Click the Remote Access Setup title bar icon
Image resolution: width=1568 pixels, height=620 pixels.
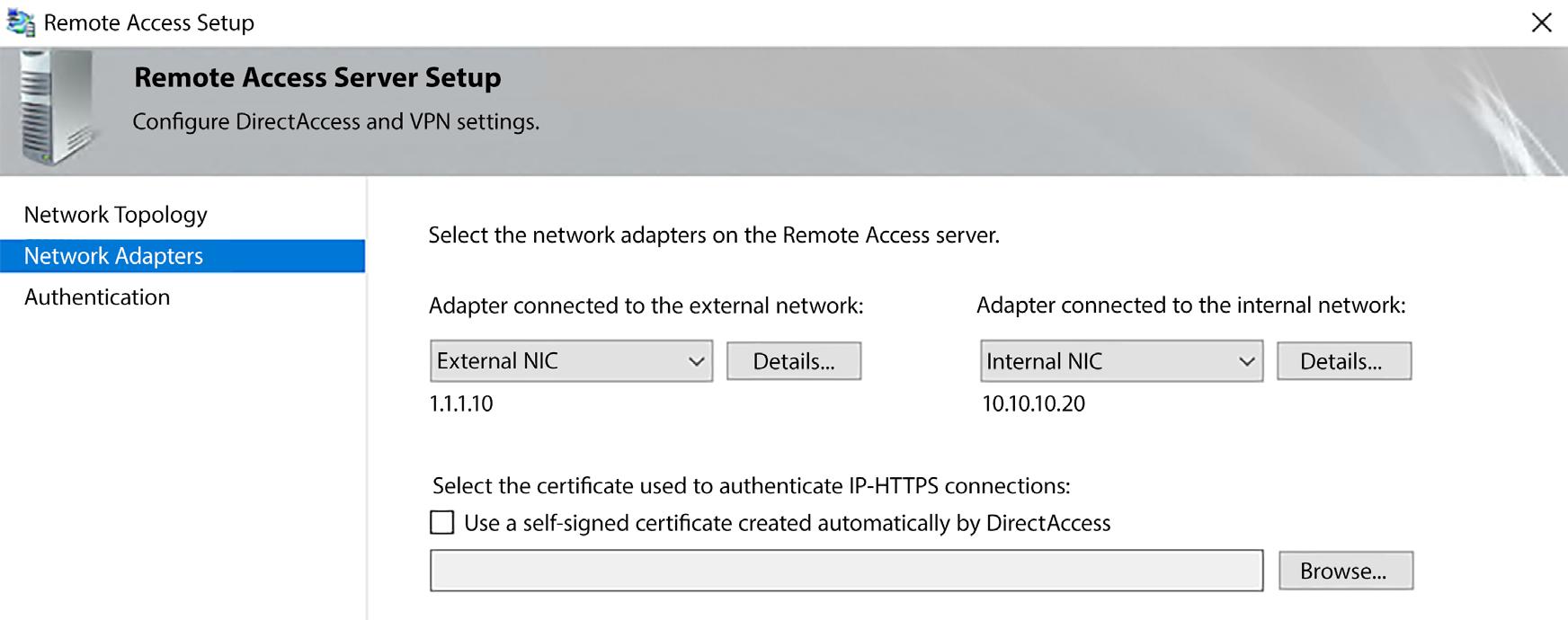tap(20, 22)
